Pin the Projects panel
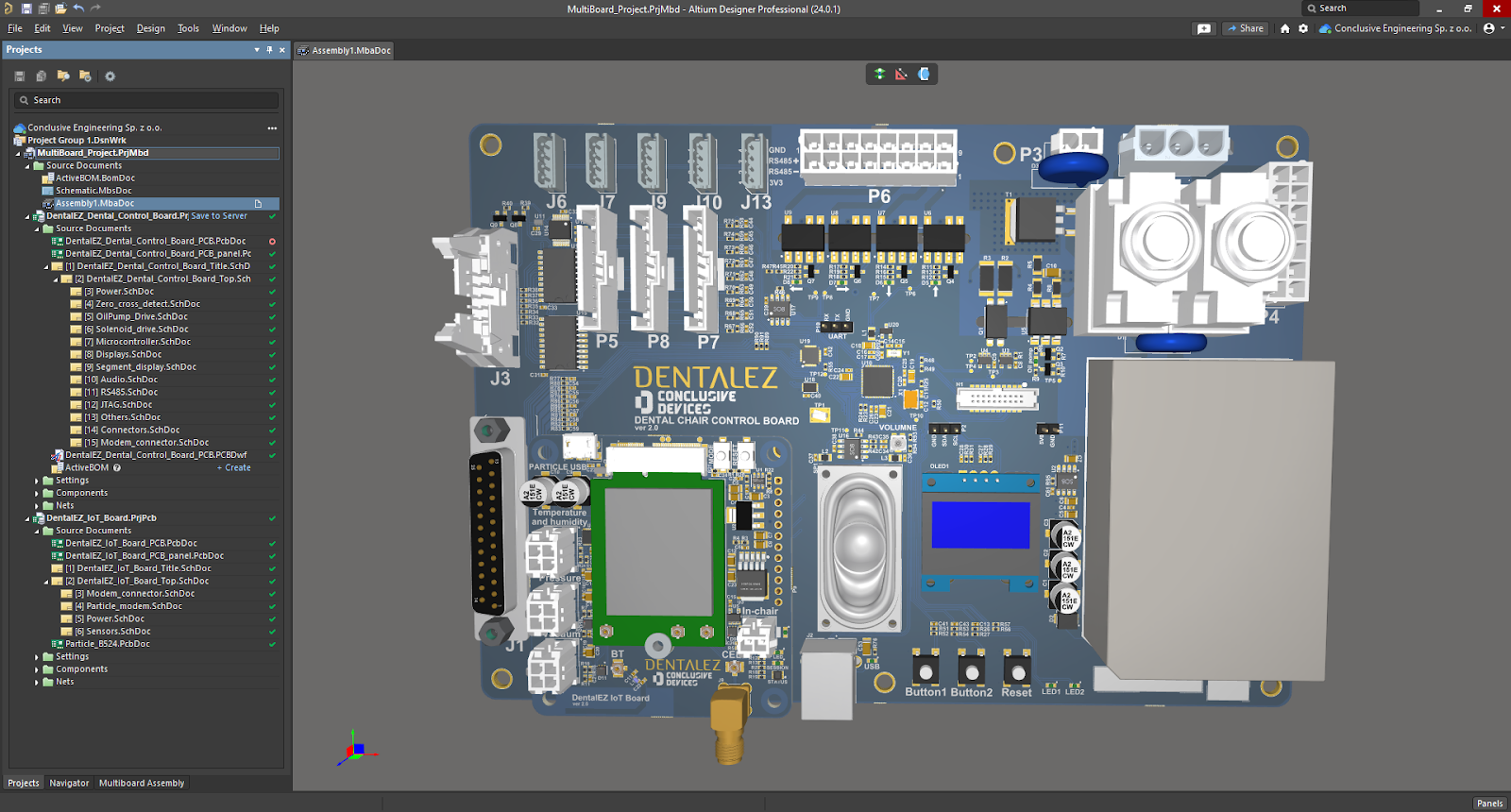This screenshot has width=1511, height=812. tap(269, 50)
